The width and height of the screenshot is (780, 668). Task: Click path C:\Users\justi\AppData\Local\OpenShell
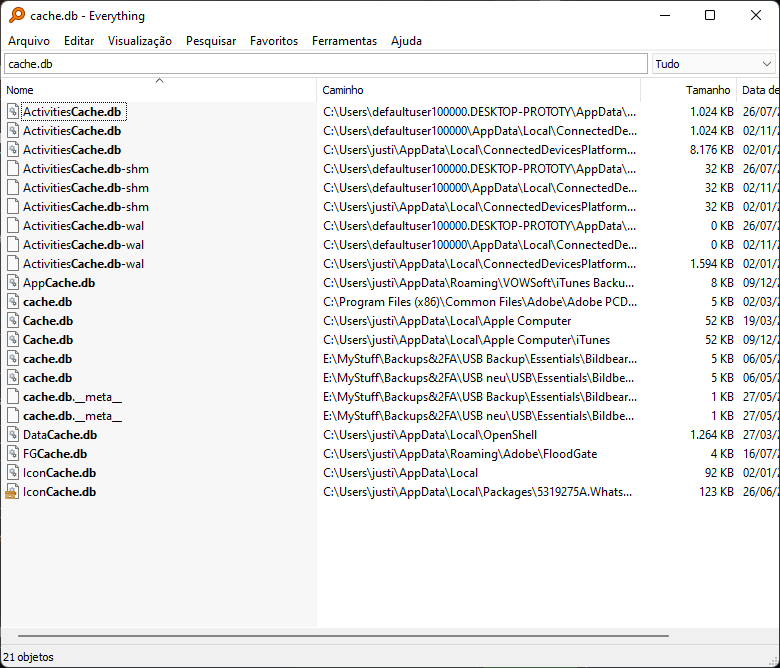coord(430,435)
